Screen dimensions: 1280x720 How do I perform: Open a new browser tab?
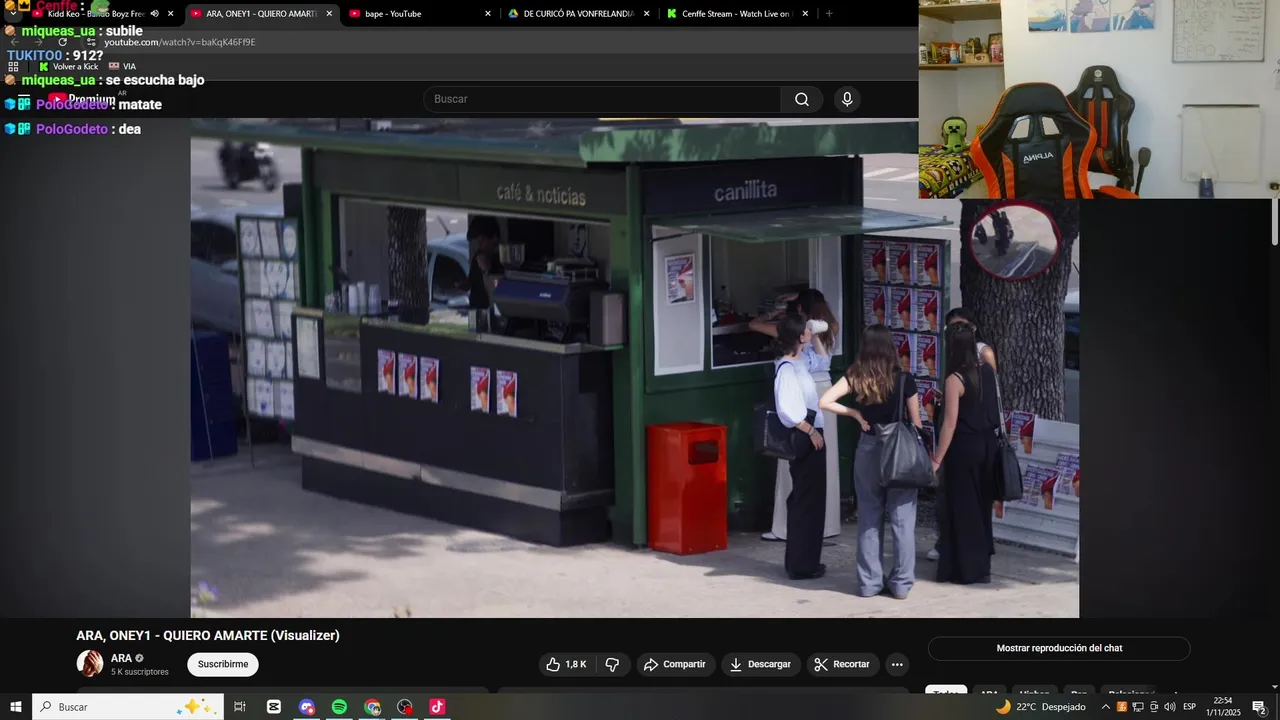pos(829,14)
